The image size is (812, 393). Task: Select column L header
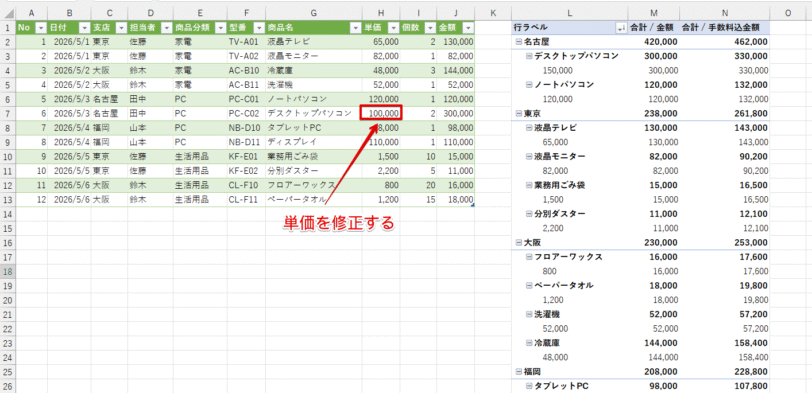pos(569,13)
